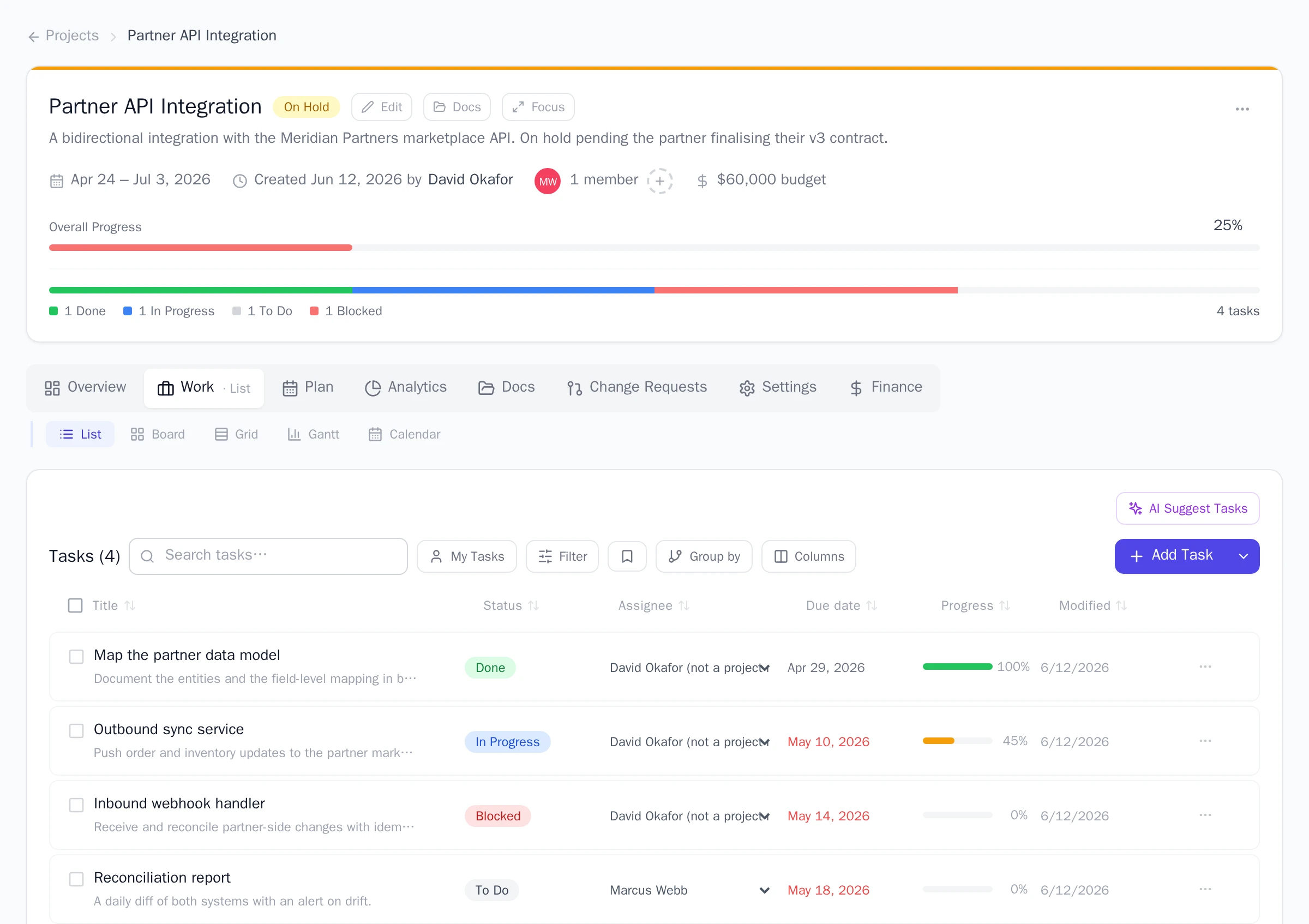
Task: Change the Done status badge
Action: (490, 668)
